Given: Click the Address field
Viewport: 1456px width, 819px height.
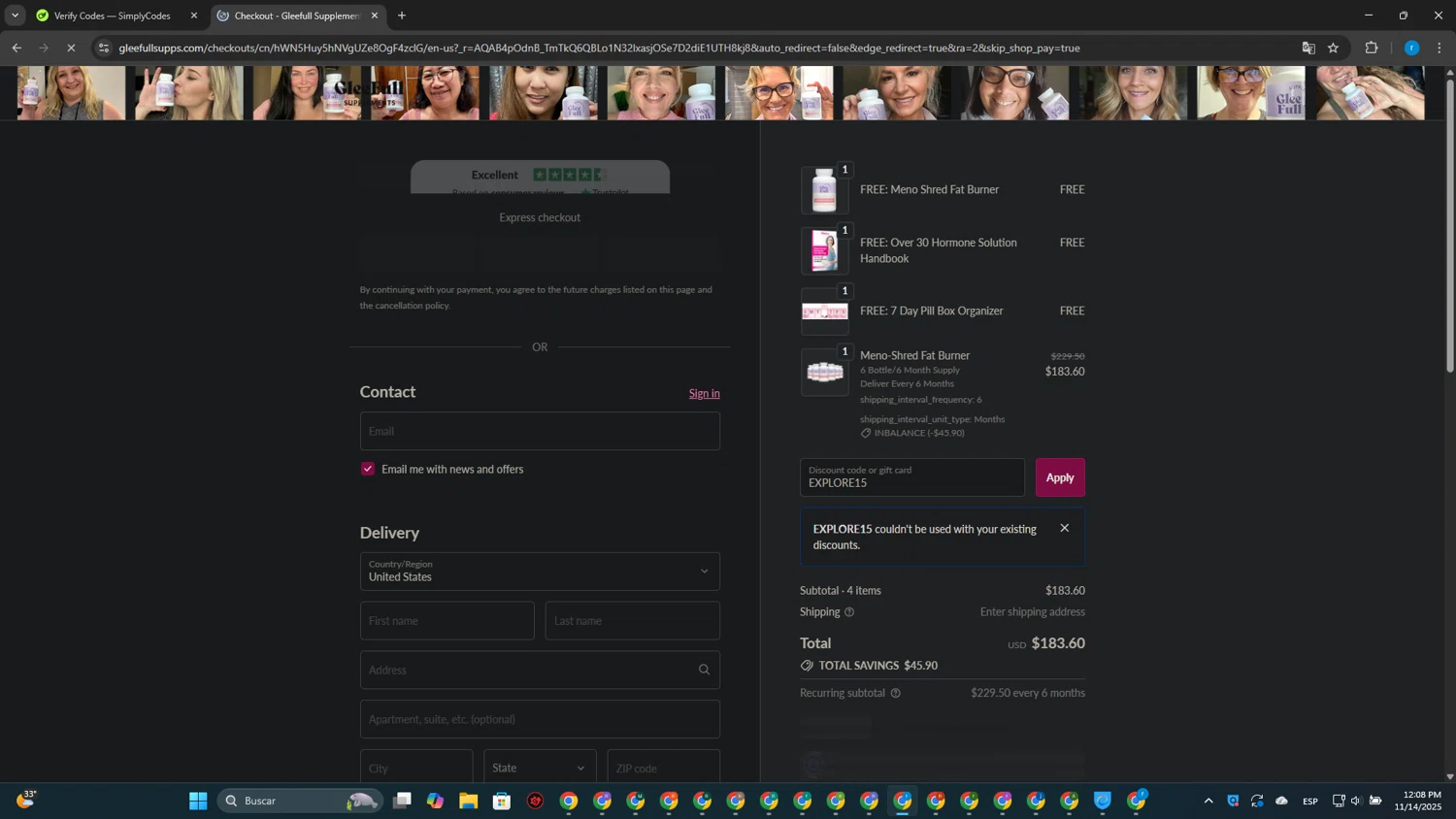Looking at the screenshot, I should click(540, 670).
